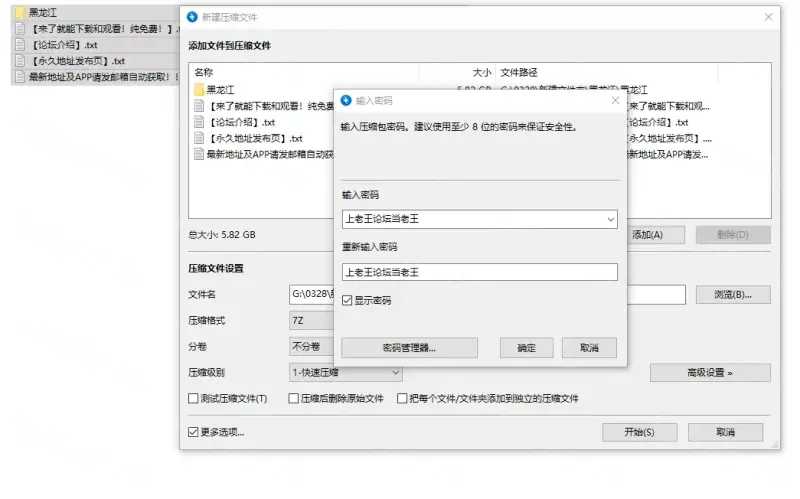Click the 【永久地址发布页】.txt file icon in archive list
Screen dimensions: 800x499
pyautogui.click(x=199, y=138)
